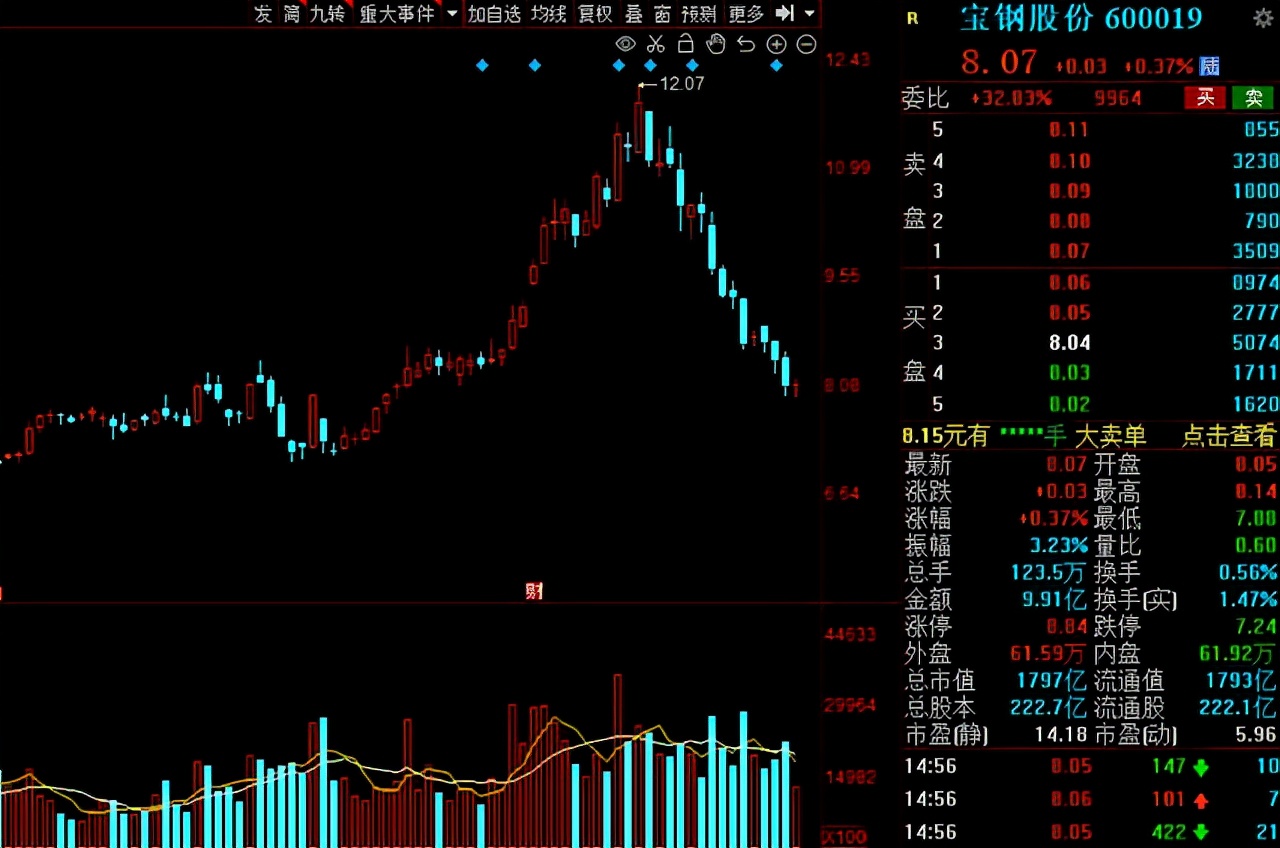
Task: Click the 振幅 value 3.23%
Action: pos(1059,546)
